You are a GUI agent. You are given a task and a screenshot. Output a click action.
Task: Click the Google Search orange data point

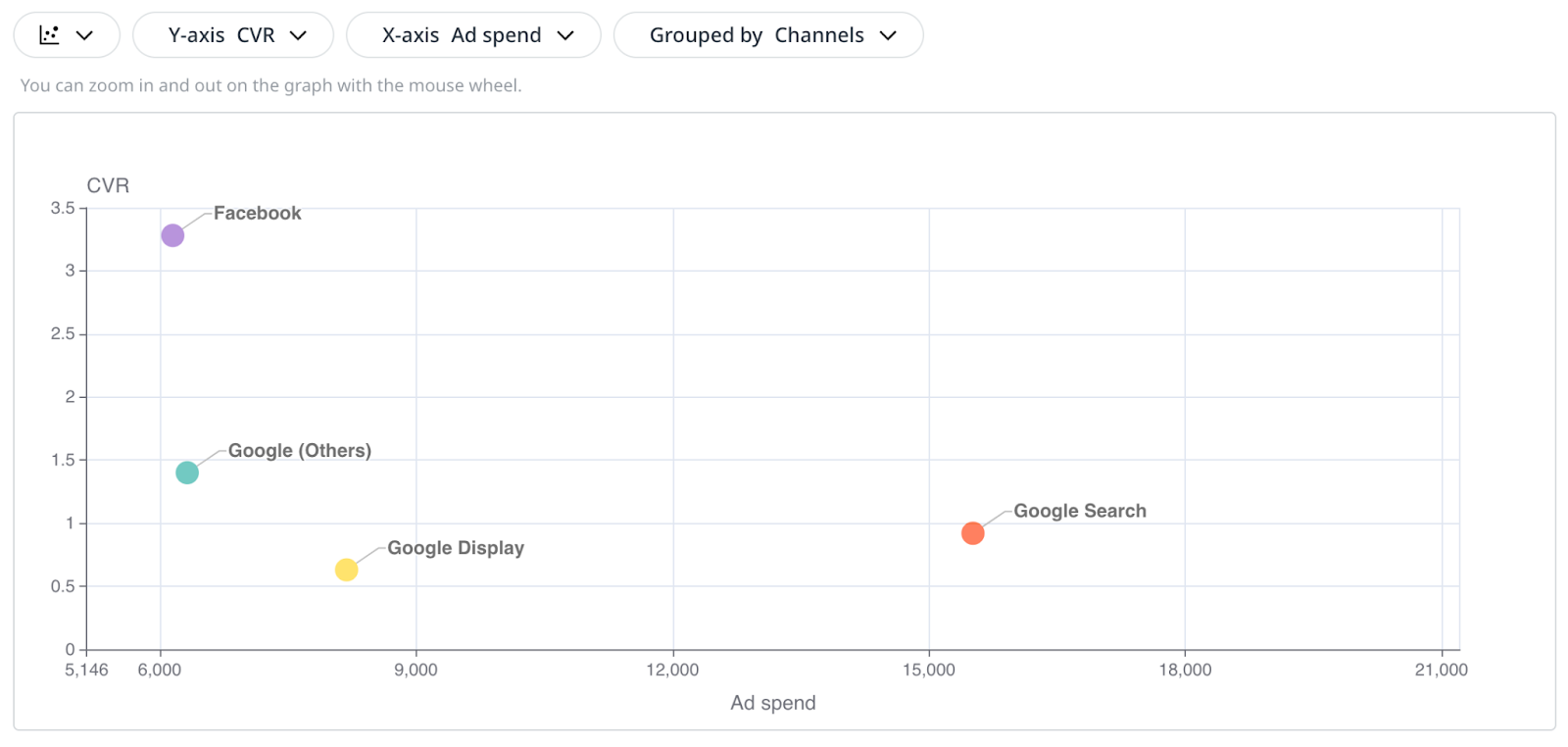[972, 533]
